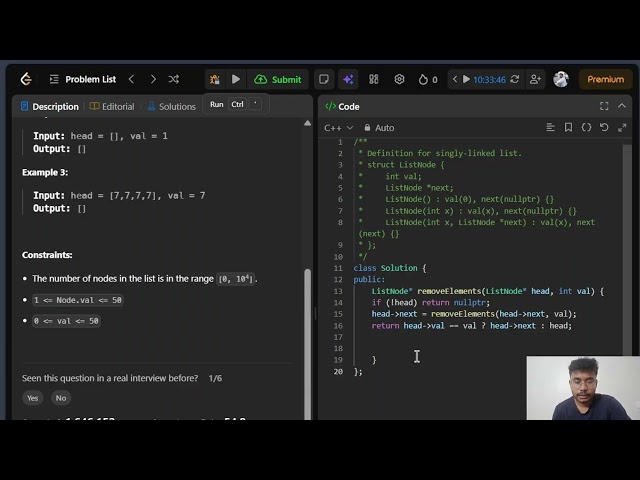This screenshot has height=480, width=640.
Task: Maximize the Code panel fullscreen icon
Action: coord(604,106)
